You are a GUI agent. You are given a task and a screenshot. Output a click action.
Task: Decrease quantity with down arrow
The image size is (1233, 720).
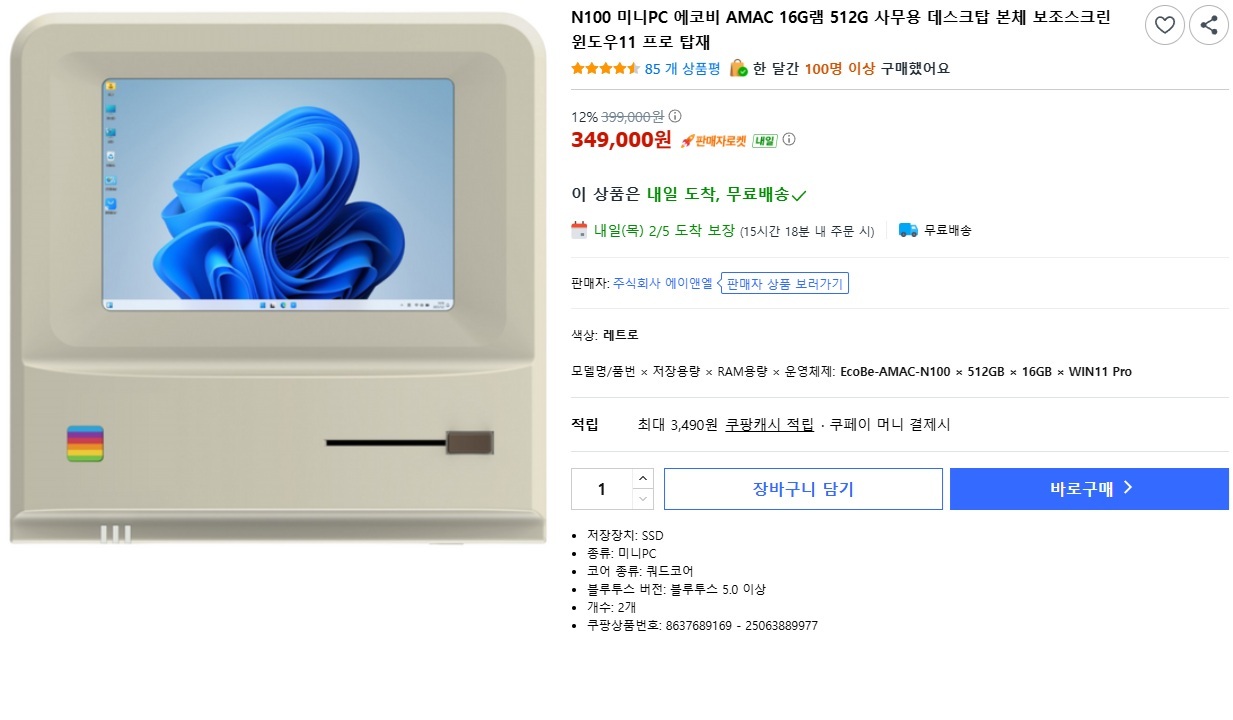click(643, 499)
